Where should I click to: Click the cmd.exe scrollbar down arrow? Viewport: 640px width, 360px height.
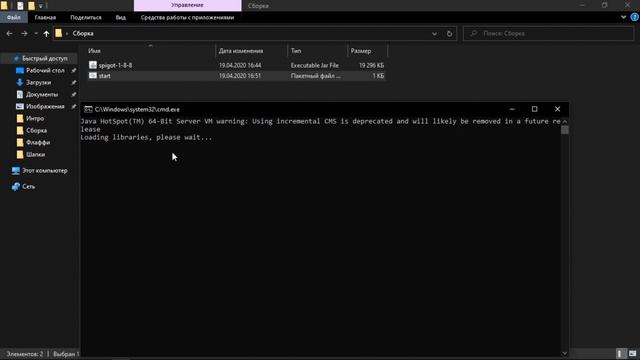[x=564, y=353]
